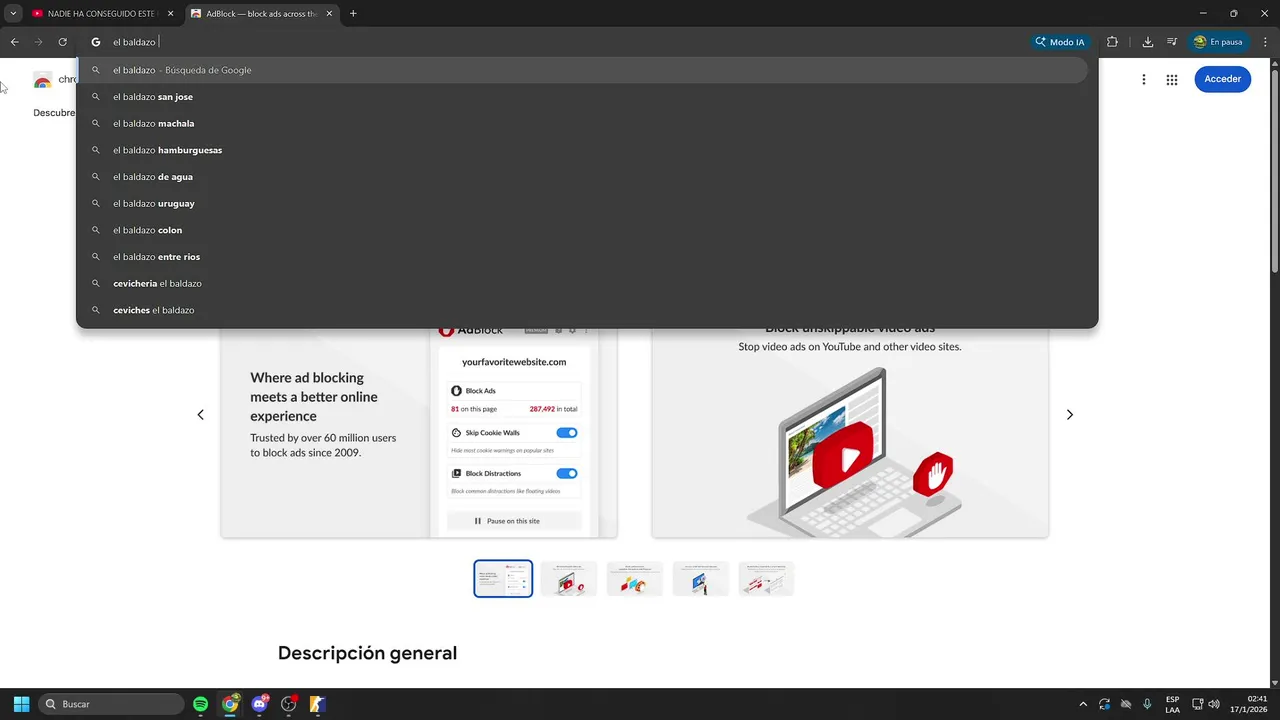Click the Acceder sign-in button
This screenshot has width=1280, height=720.
tap(1222, 79)
